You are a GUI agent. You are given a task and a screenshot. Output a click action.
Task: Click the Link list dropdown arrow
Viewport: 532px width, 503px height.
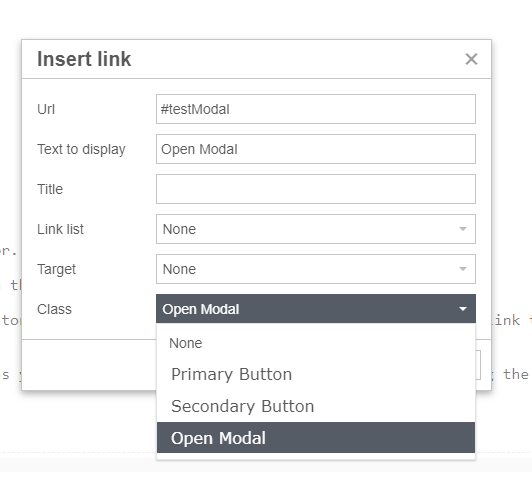pos(463,229)
